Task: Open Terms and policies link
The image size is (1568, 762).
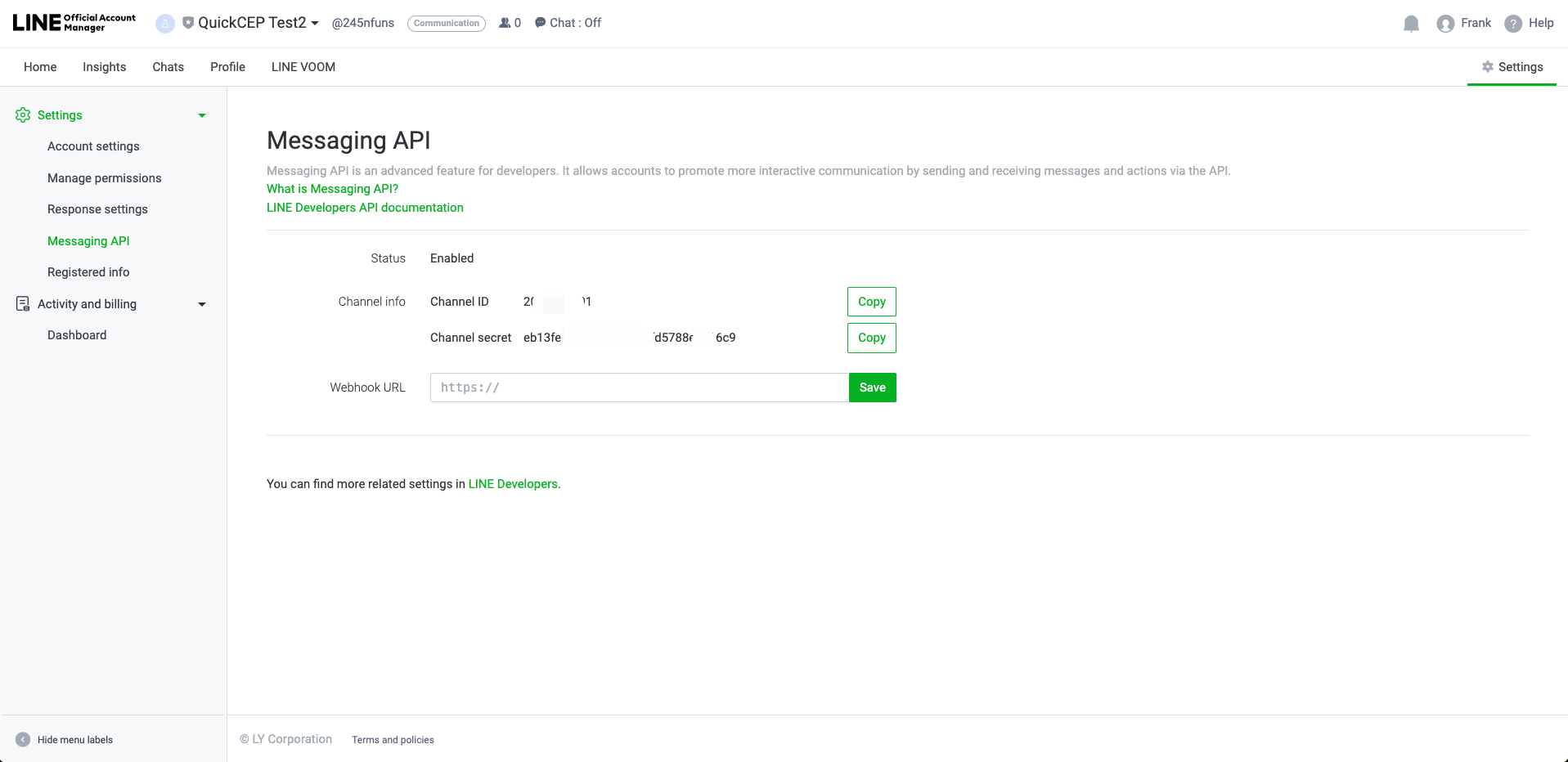Action: pyautogui.click(x=393, y=740)
